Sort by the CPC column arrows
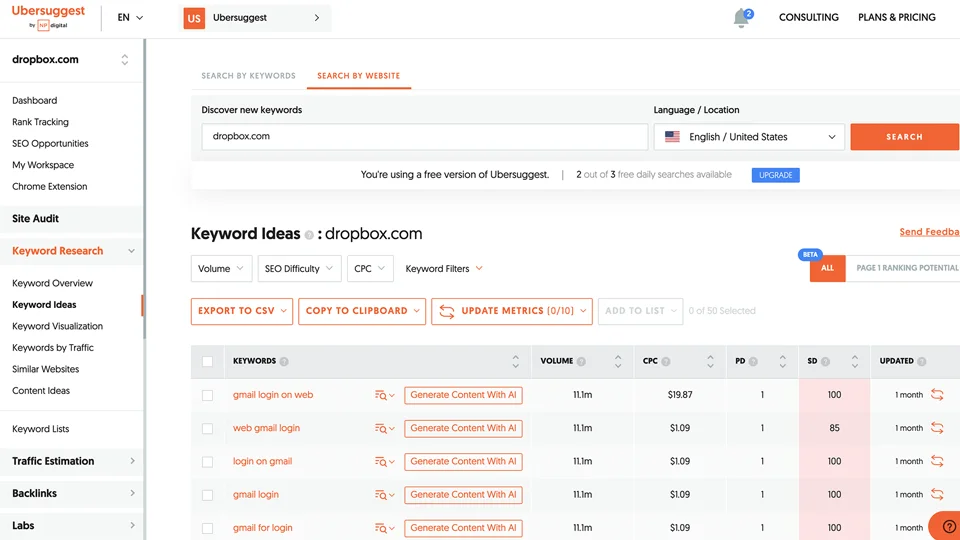 point(710,361)
